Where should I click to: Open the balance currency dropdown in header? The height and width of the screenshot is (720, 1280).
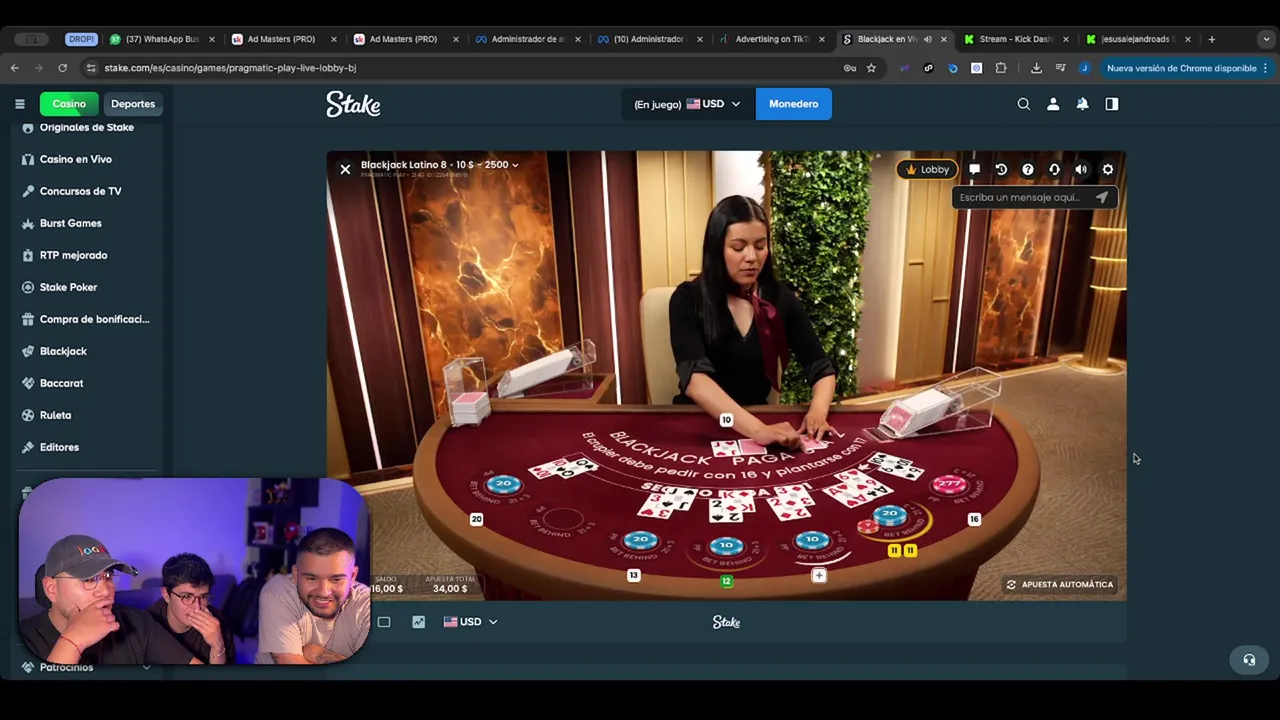tap(688, 104)
